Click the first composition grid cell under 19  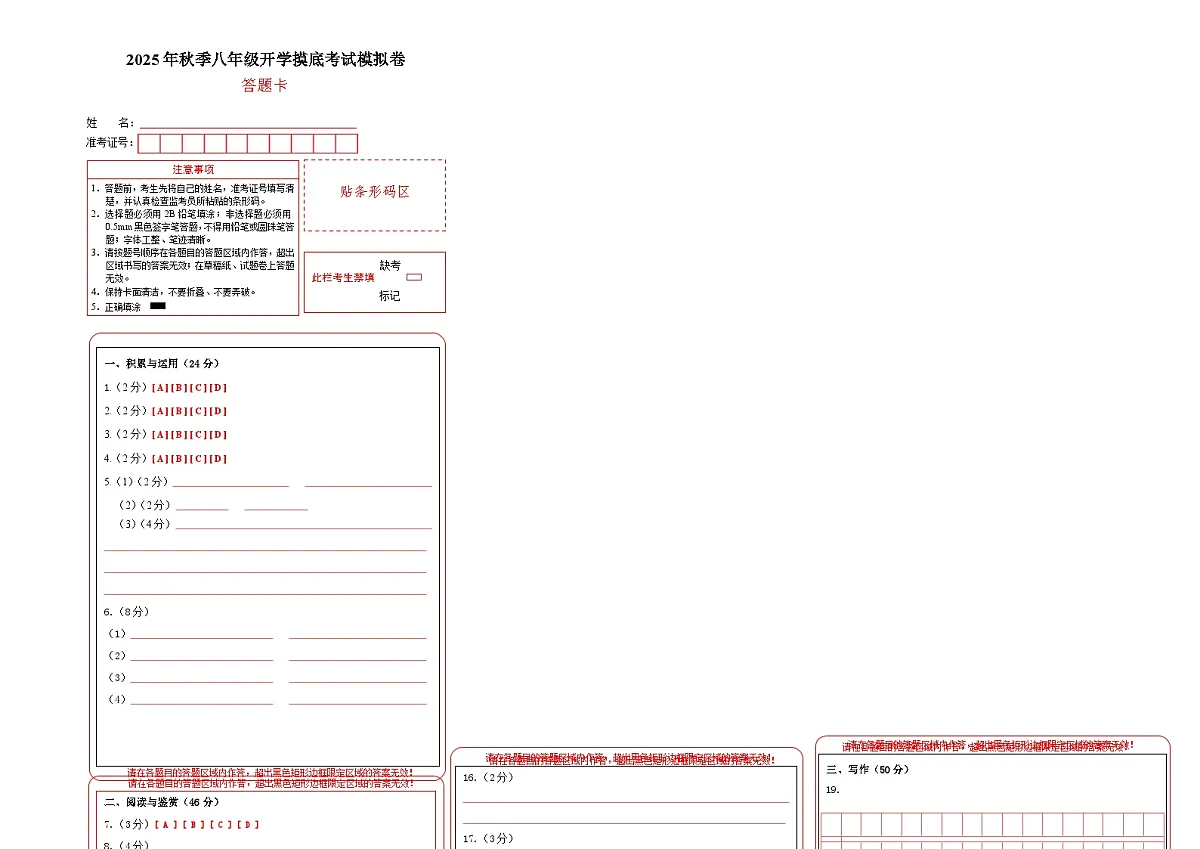click(x=831, y=824)
